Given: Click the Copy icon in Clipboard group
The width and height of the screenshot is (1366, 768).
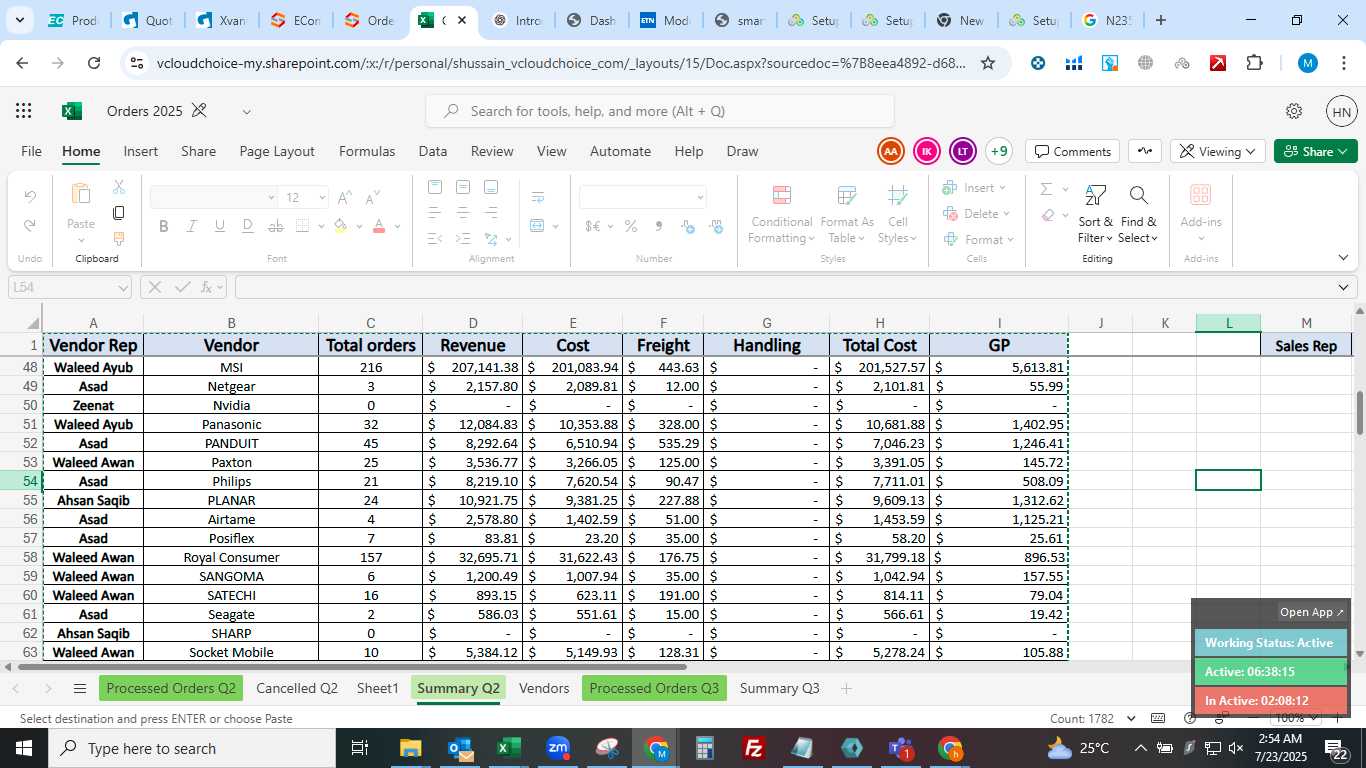Looking at the screenshot, I should [x=119, y=213].
